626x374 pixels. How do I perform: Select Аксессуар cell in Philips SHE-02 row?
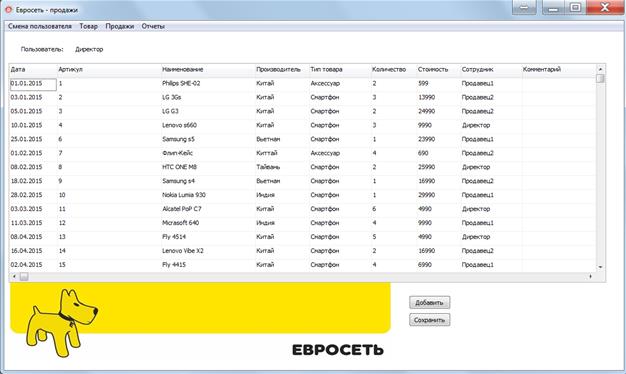point(340,84)
